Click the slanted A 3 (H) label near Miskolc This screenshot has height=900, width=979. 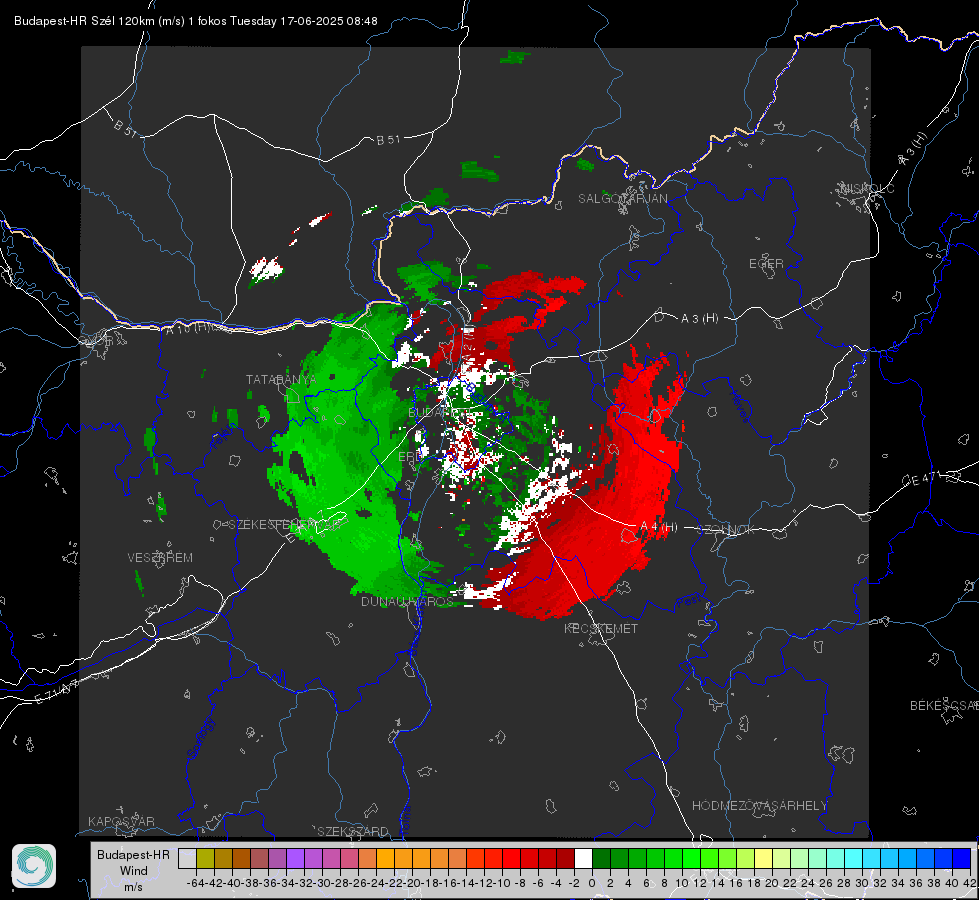[x=913, y=149]
